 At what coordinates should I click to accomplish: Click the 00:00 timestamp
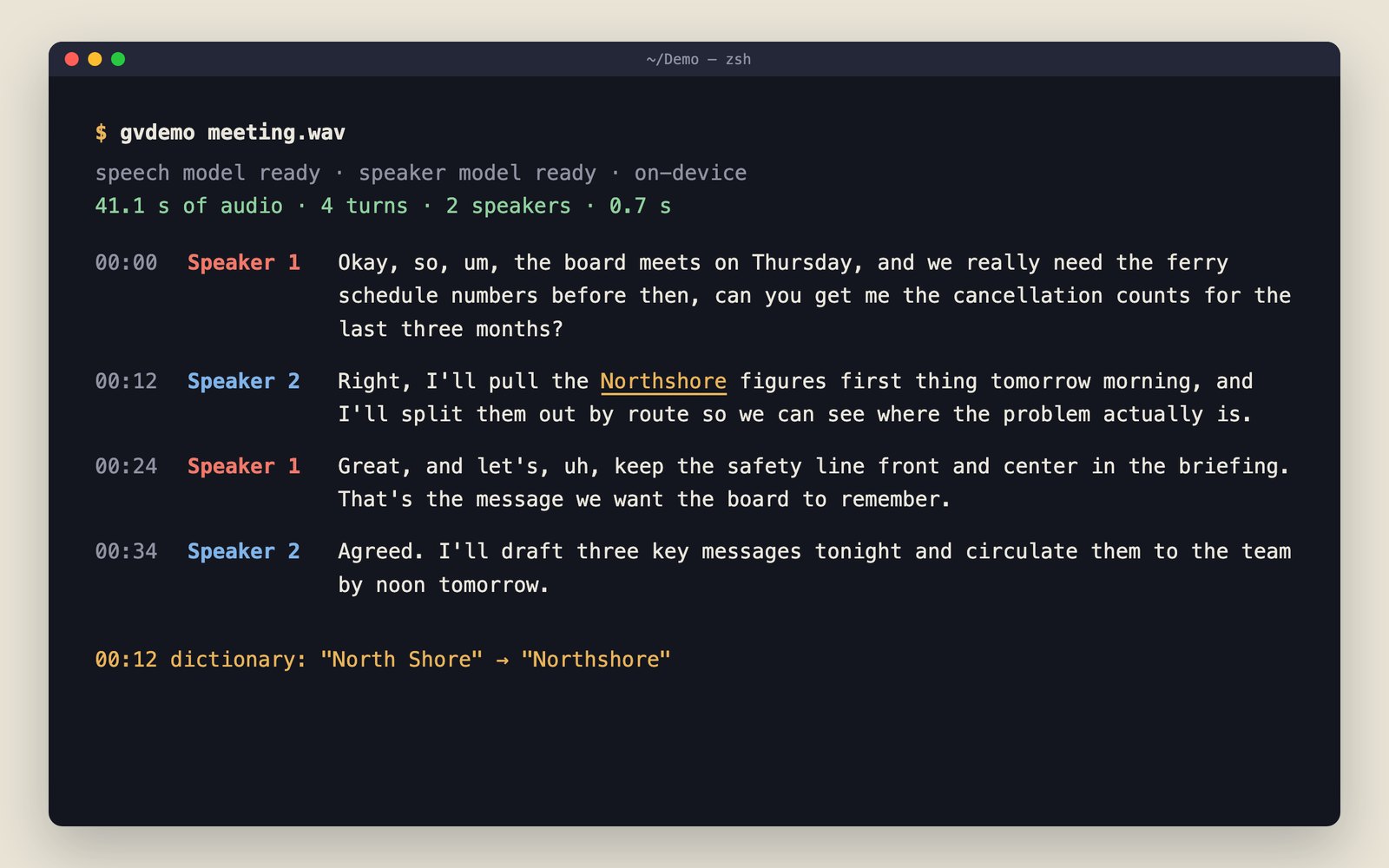tap(126, 262)
